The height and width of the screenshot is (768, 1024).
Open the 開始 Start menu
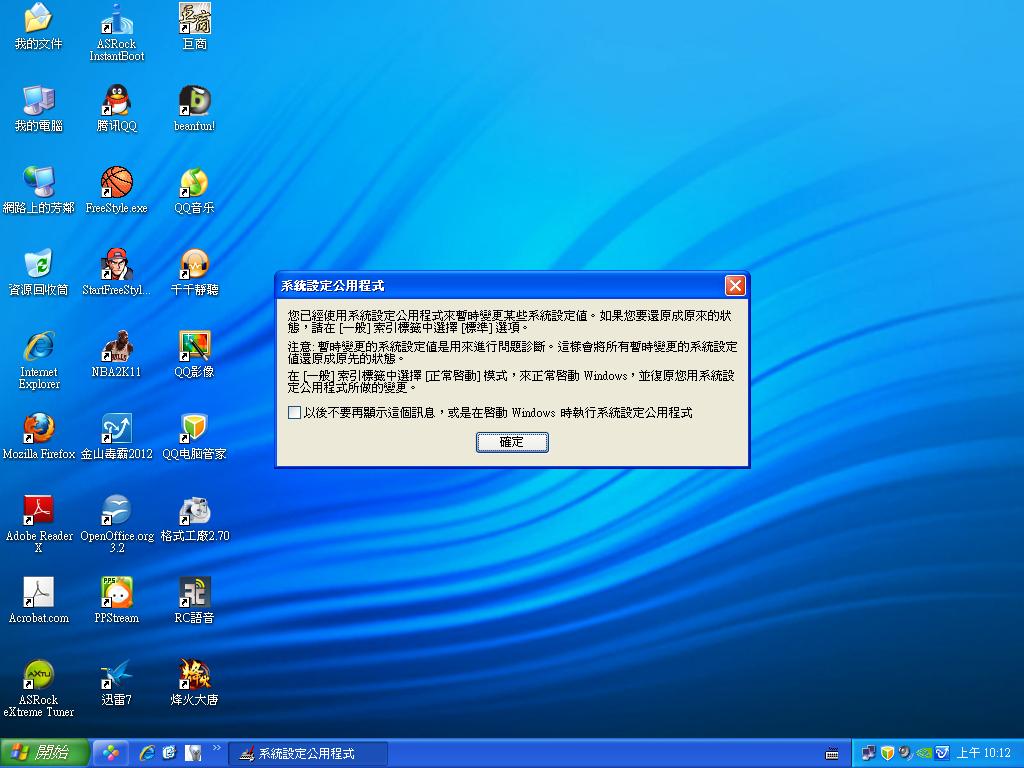44,753
